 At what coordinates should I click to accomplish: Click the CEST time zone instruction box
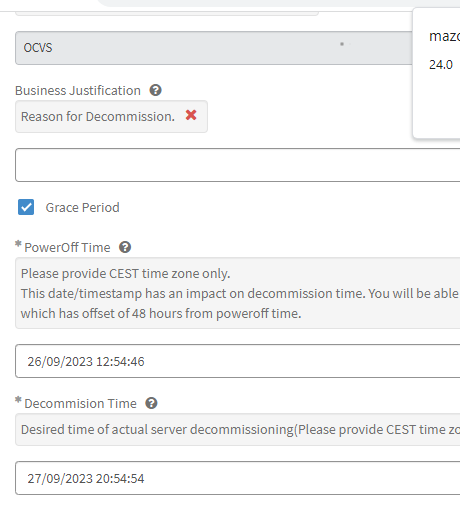coord(238,293)
